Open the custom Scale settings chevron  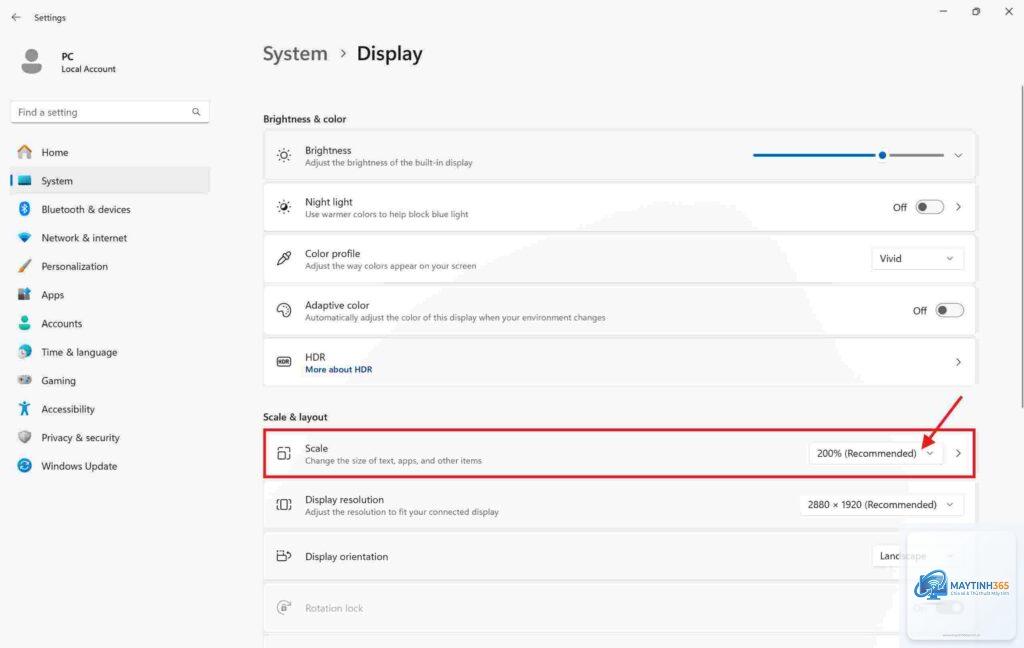click(958, 453)
